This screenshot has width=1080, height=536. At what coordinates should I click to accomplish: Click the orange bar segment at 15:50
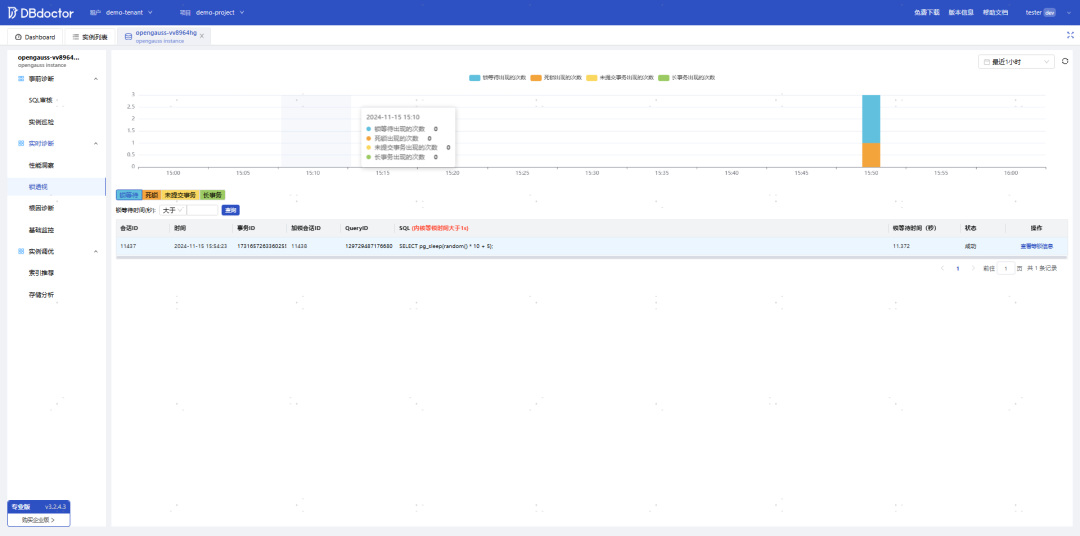[x=871, y=154]
